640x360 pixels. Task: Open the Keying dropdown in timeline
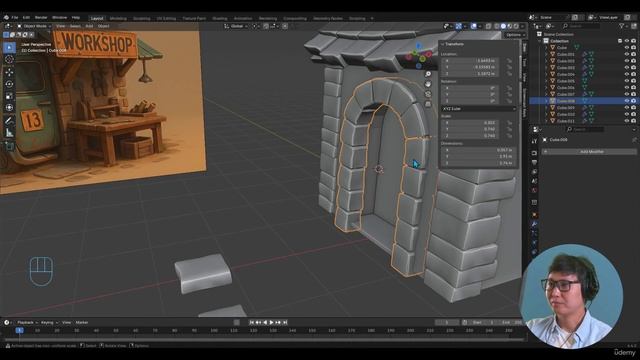(49, 322)
